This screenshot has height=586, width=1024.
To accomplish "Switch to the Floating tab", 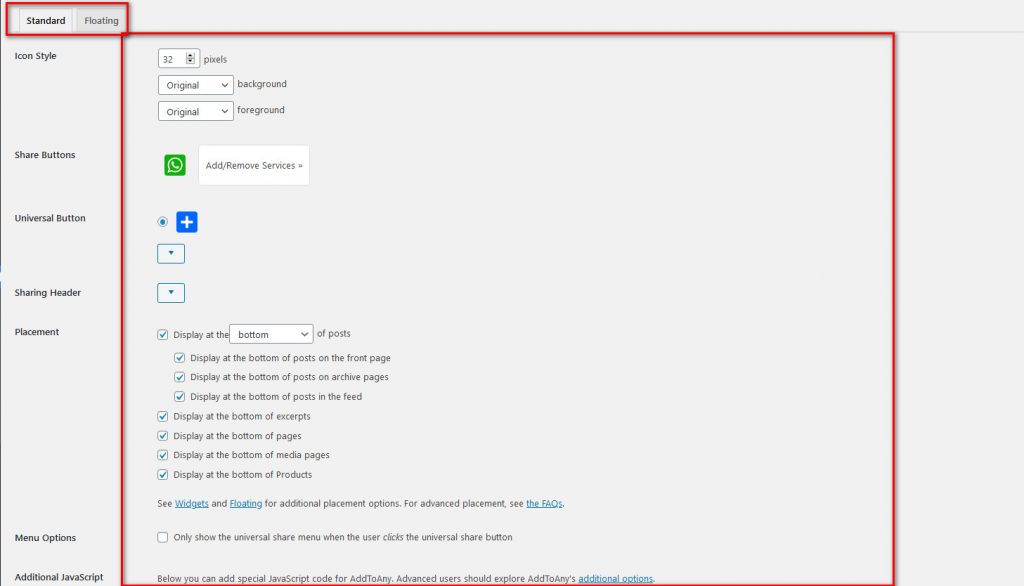I will coord(101,20).
